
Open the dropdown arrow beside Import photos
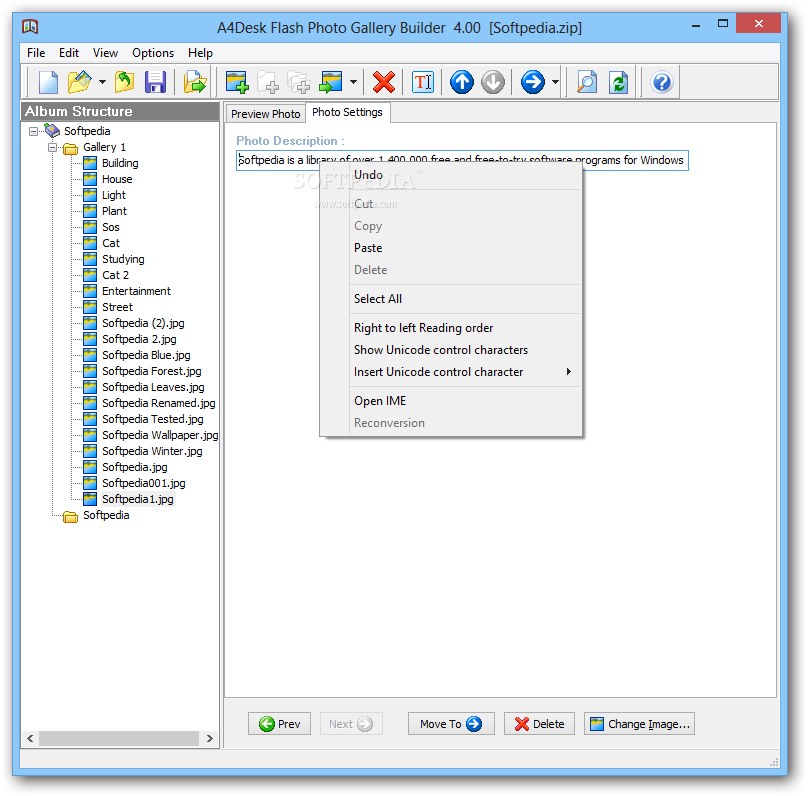[x=353, y=82]
